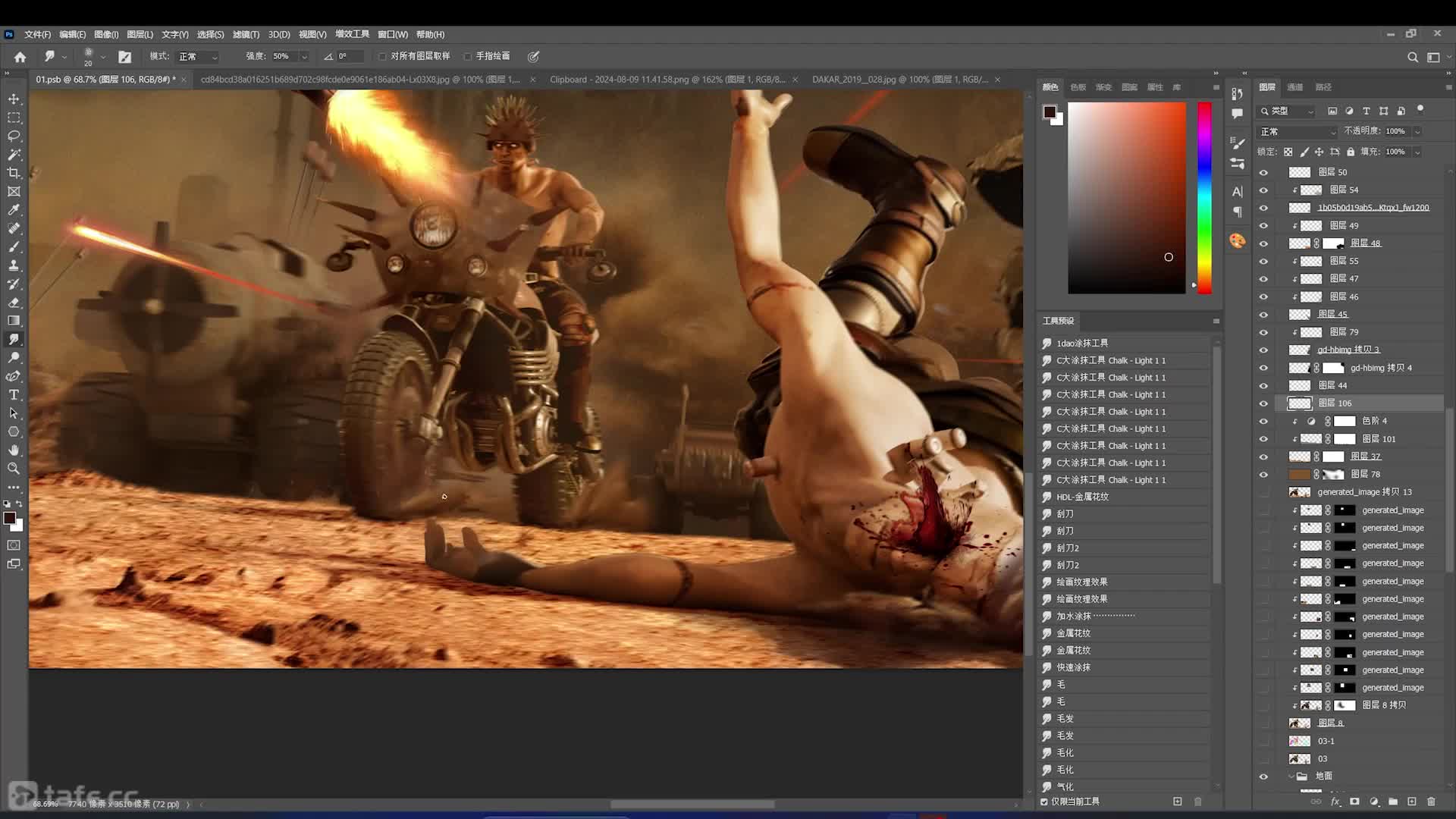Viewport: 1456px width, 819px height.
Task: Hide layer 图层 106
Action: click(1263, 403)
